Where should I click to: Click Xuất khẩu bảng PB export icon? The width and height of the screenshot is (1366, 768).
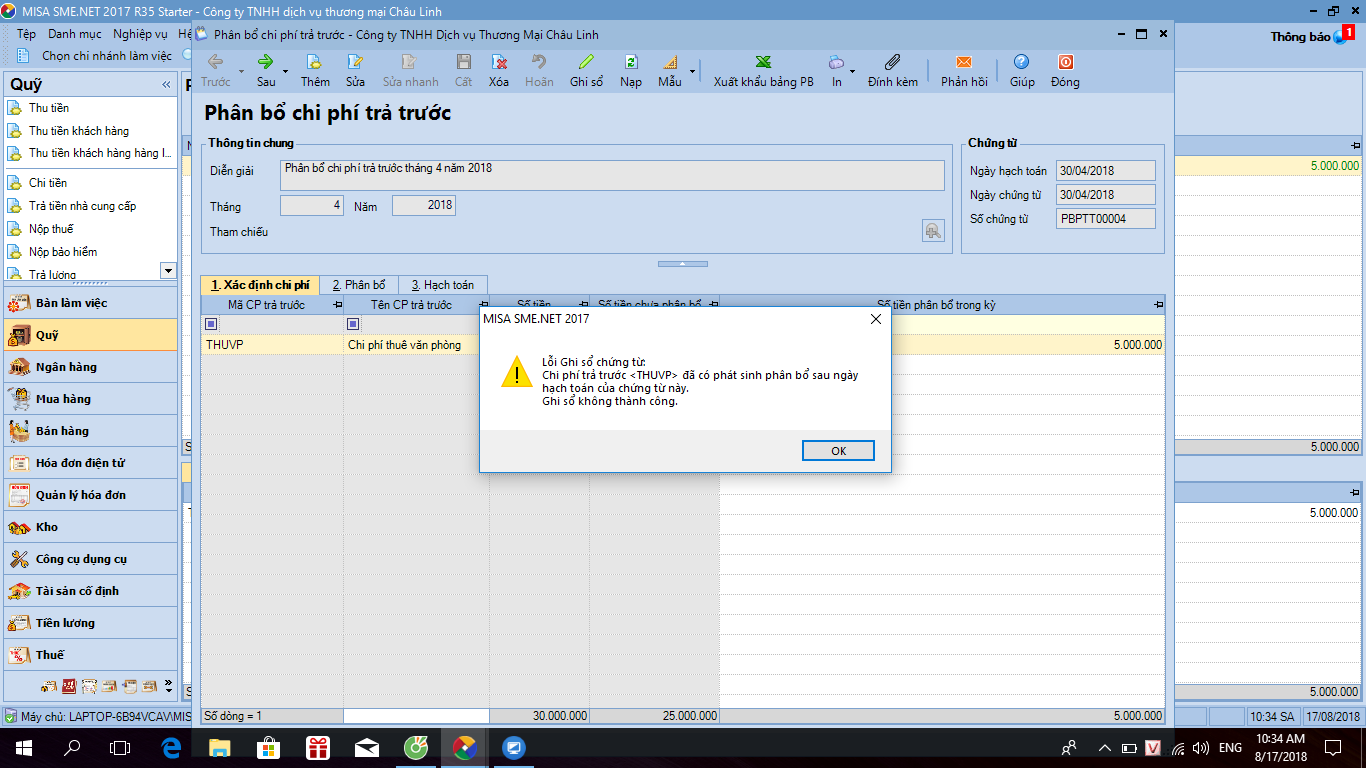[x=763, y=63]
